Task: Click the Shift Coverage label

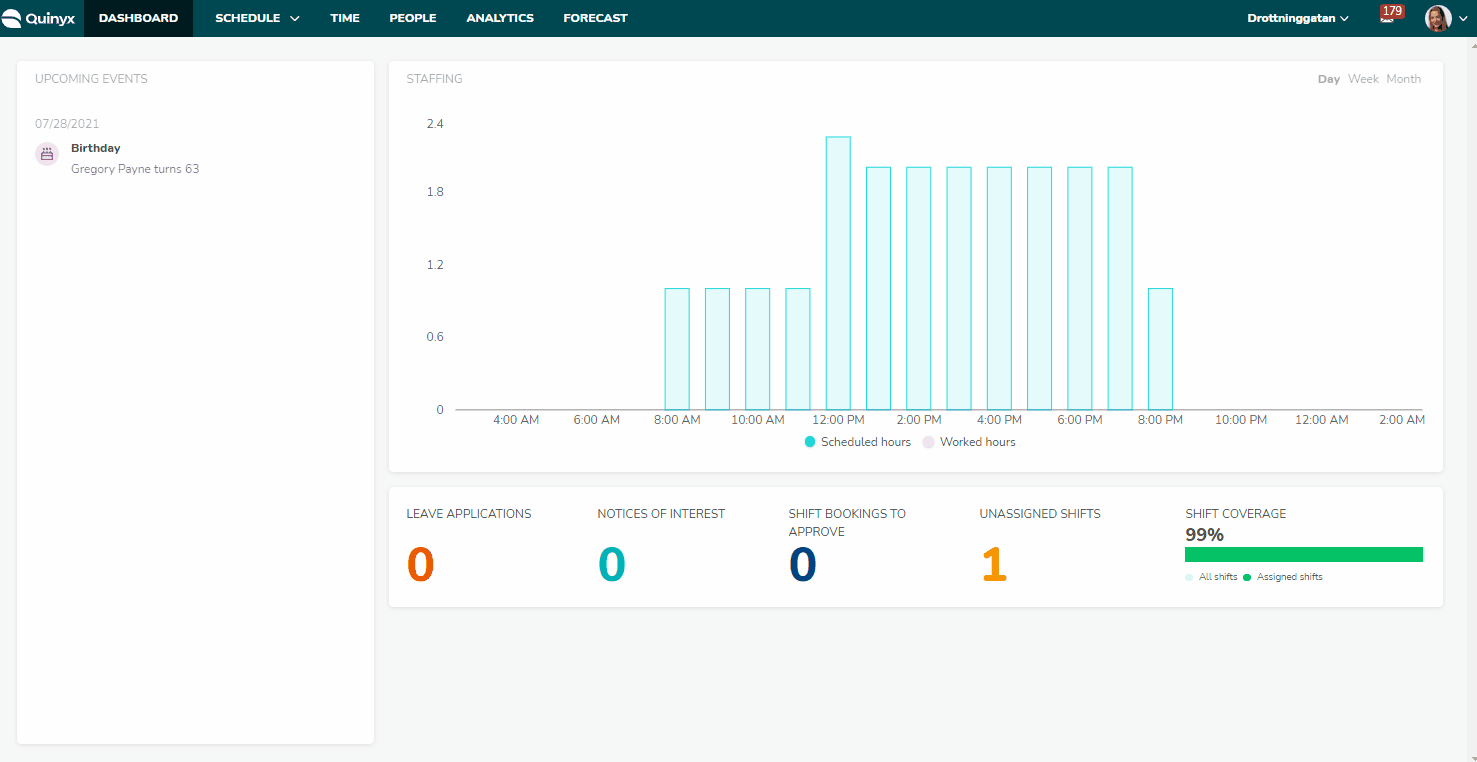Action: coord(1236,514)
